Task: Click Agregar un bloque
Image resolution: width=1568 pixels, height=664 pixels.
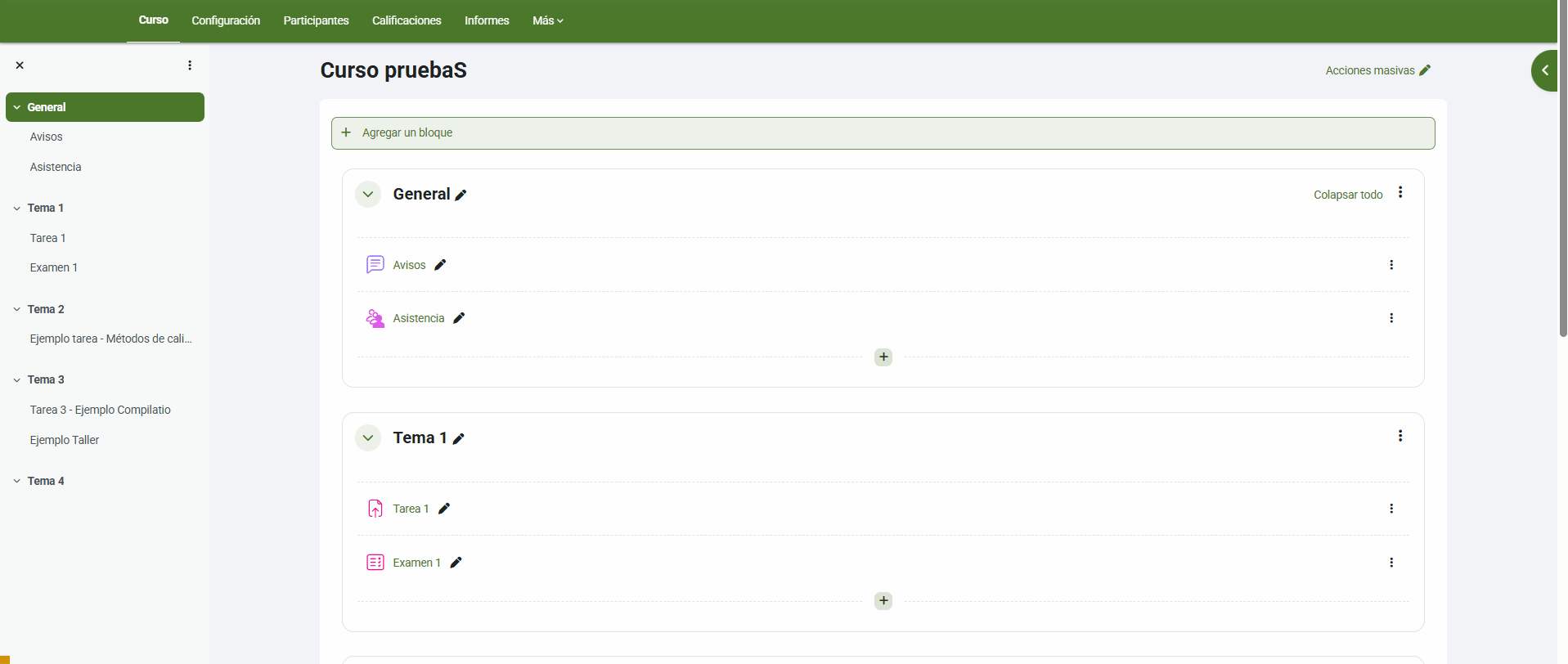Action: [407, 133]
